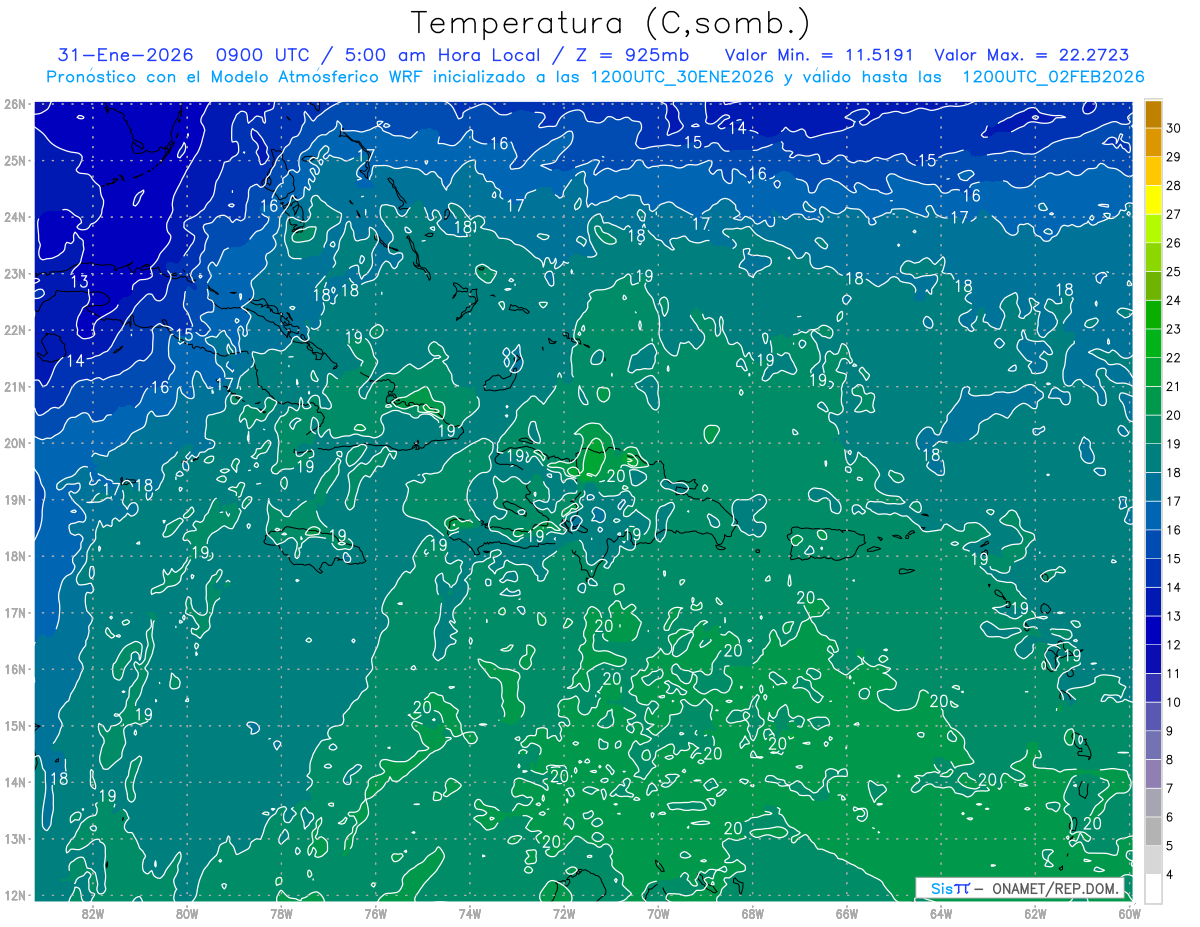Viewport: 1200px width, 927px height.
Task: Click the '14N' latitude axis label
Action: [15, 782]
